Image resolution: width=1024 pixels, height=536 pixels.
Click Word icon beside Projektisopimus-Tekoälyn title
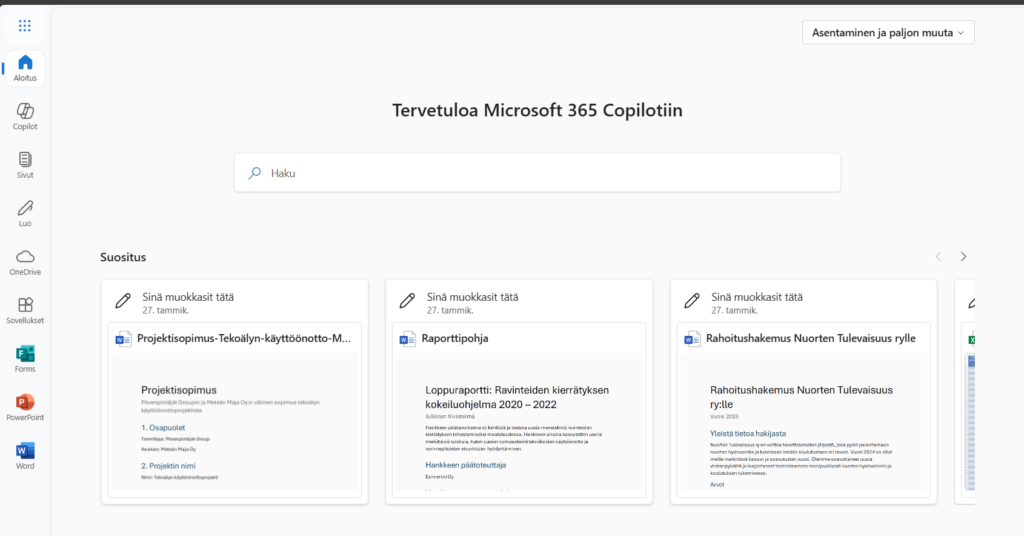123,339
